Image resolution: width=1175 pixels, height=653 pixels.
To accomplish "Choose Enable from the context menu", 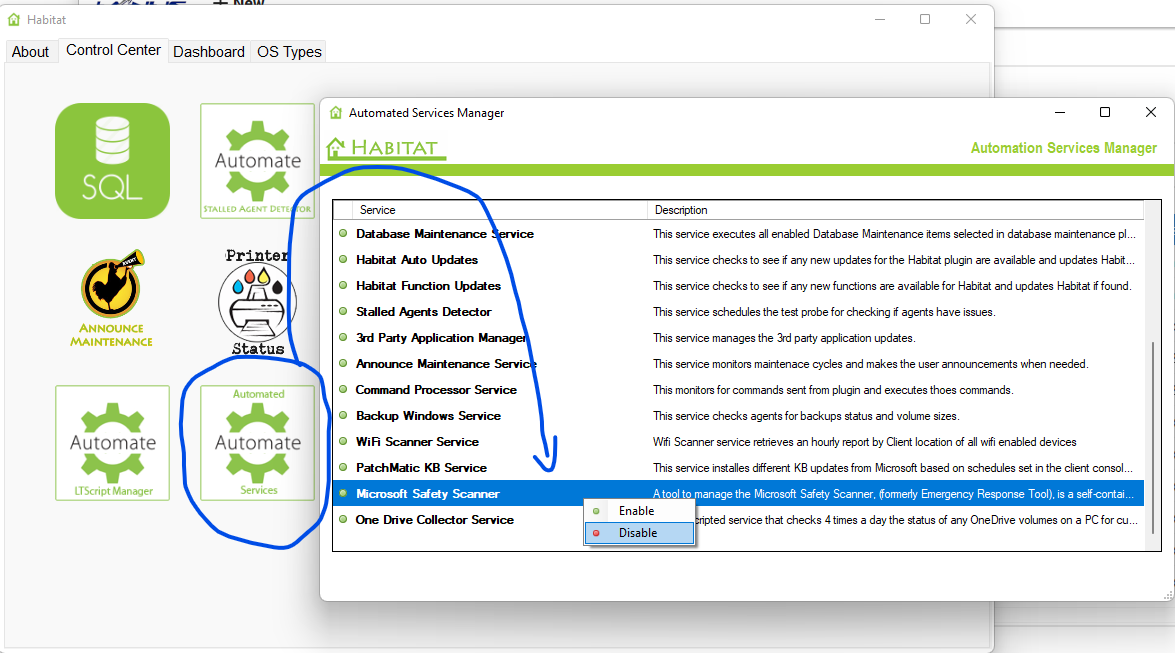I will pos(639,511).
